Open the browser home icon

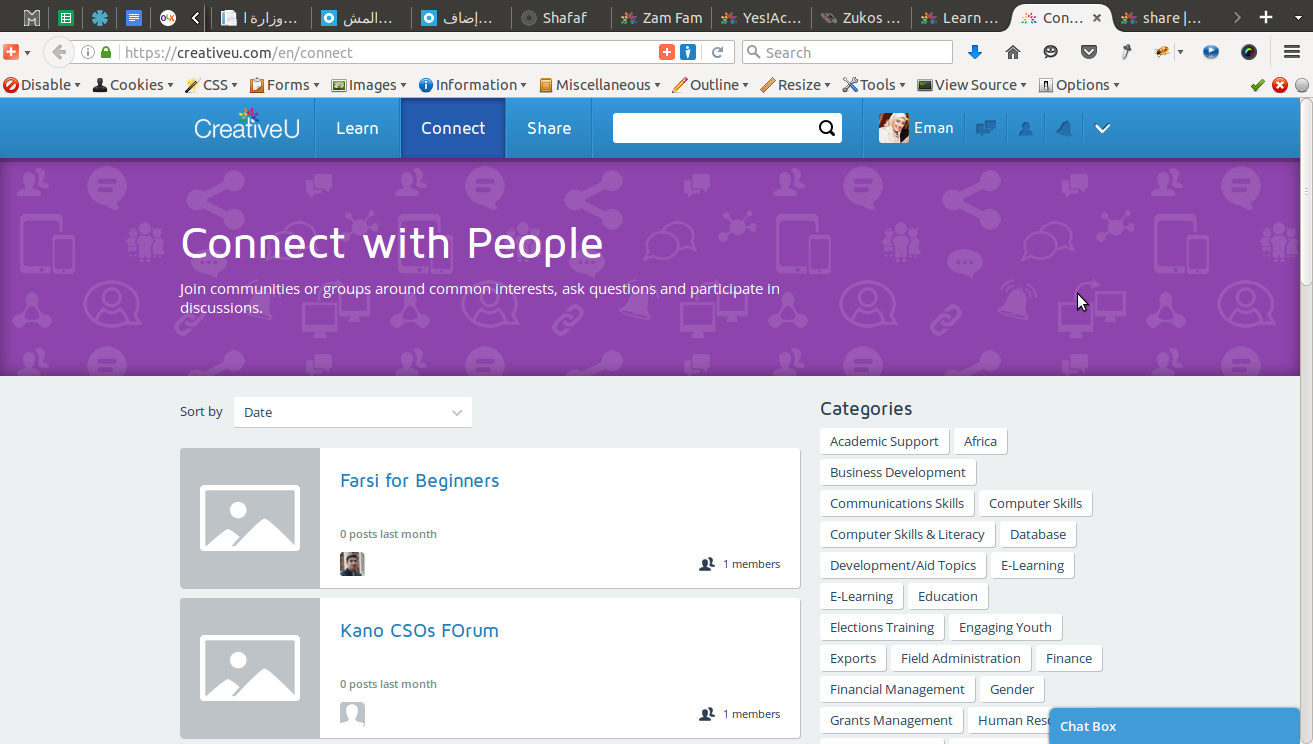click(x=1012, y=52)
